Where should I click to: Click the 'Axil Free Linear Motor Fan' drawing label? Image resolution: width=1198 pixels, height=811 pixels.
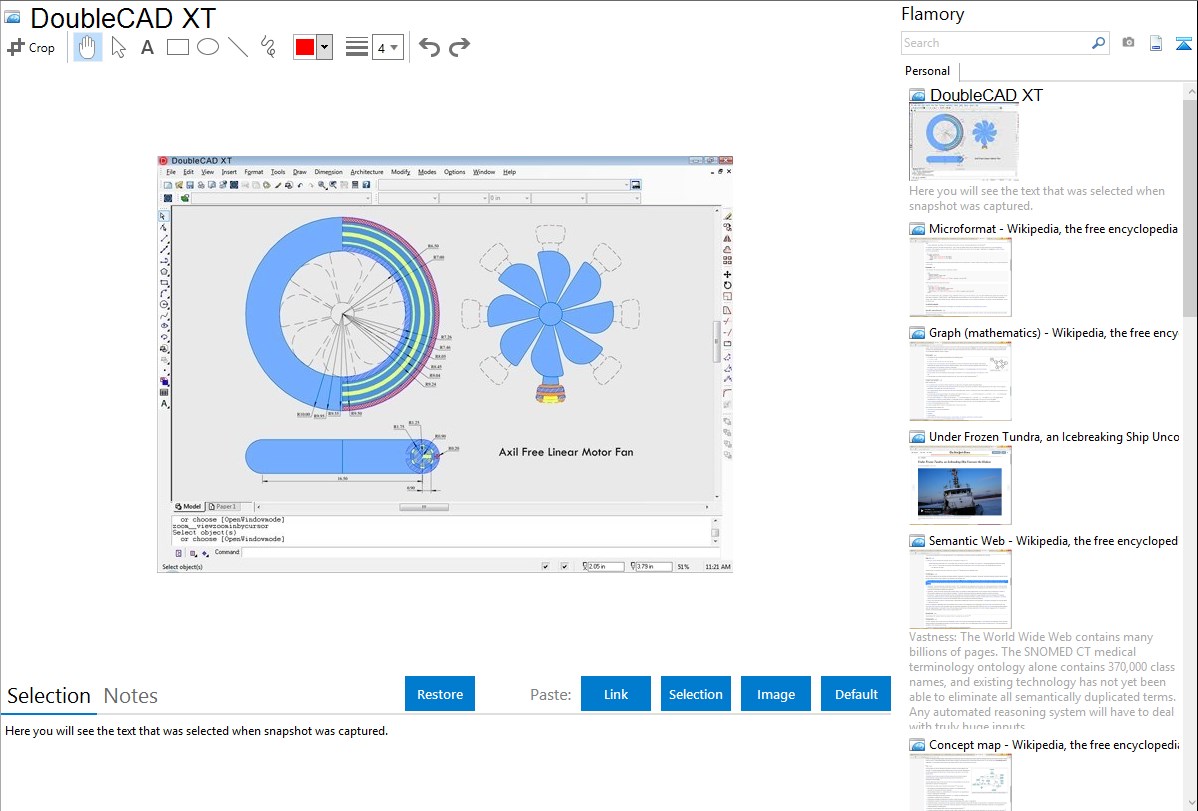tap(566, 452)
